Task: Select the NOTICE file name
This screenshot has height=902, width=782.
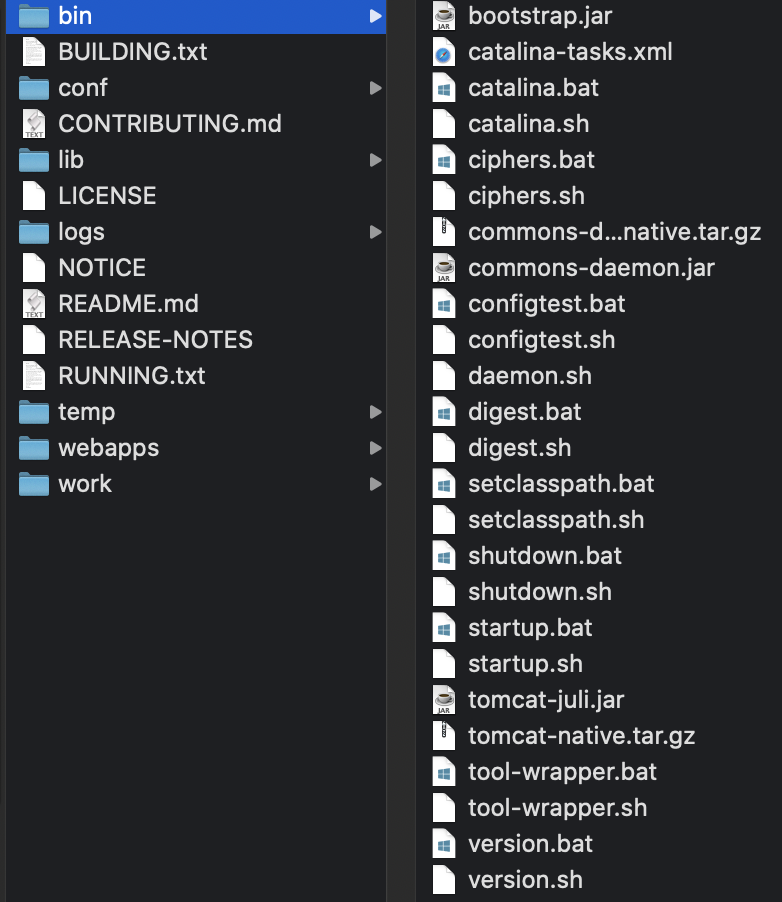Action: point(102,268)
